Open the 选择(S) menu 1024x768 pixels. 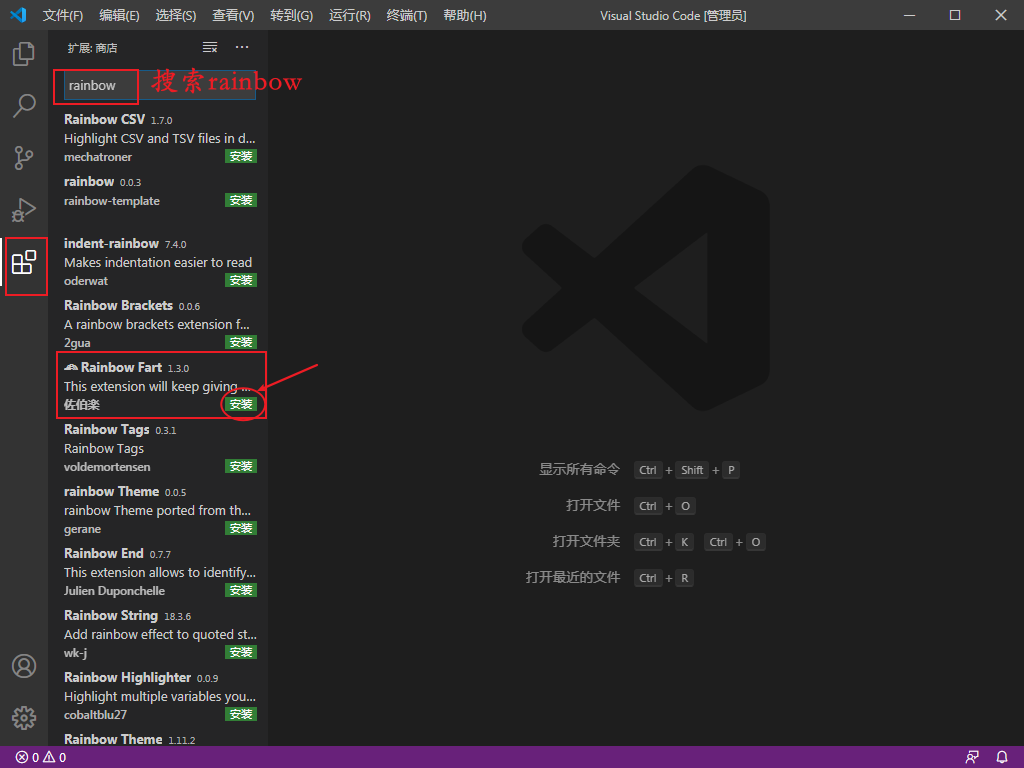tap(176, 15)
